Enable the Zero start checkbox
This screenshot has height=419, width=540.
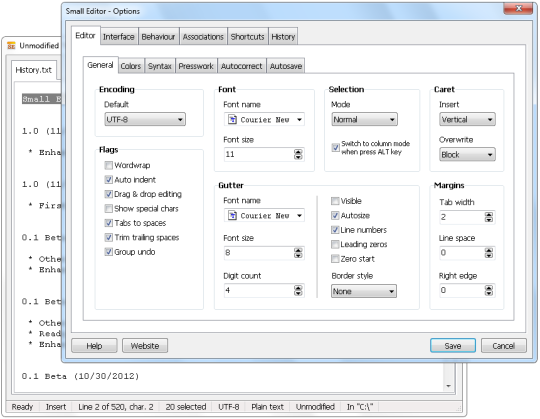[x=335, y=259]
